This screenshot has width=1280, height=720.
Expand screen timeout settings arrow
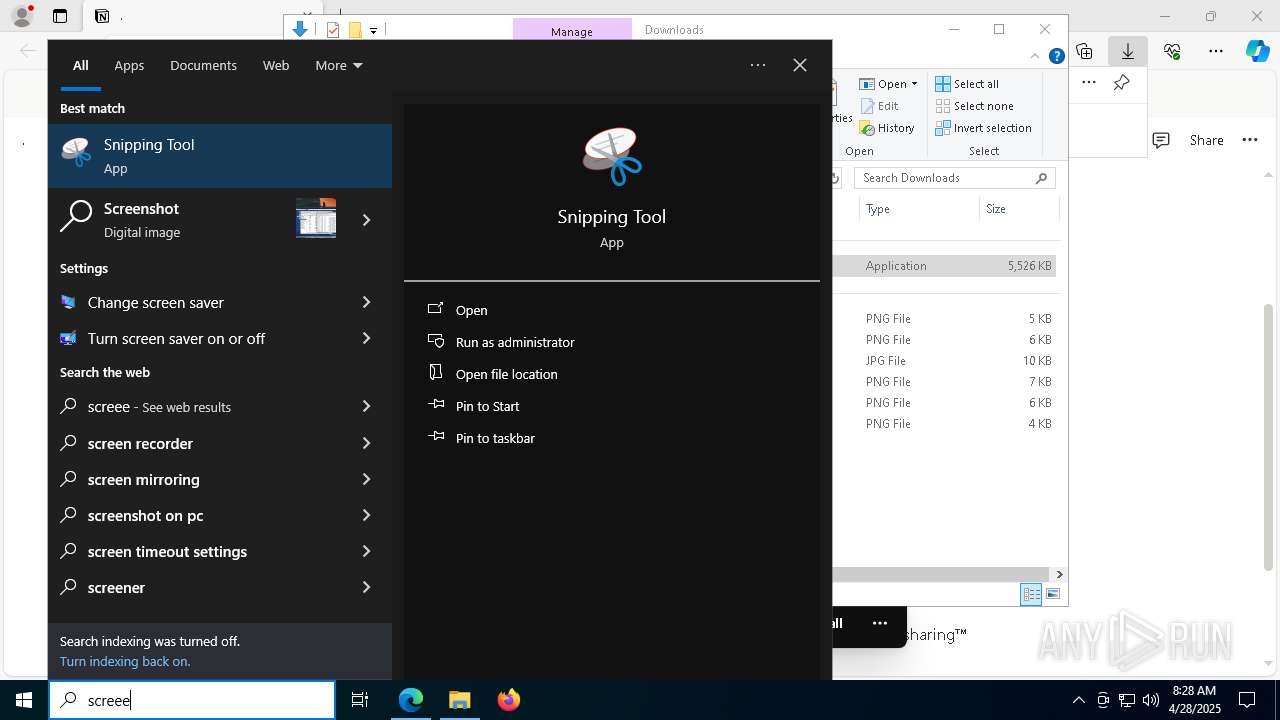(366, 551)
